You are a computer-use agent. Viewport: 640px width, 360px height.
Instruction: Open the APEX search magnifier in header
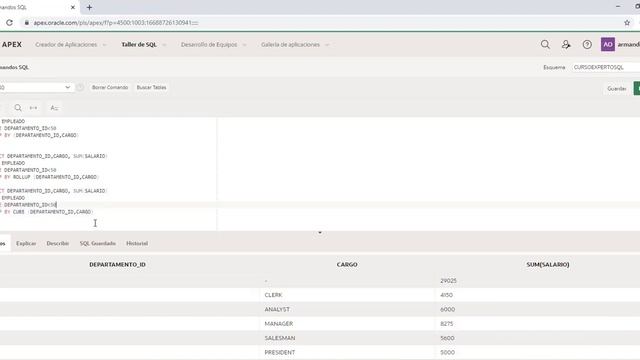(x=545, y=44)
